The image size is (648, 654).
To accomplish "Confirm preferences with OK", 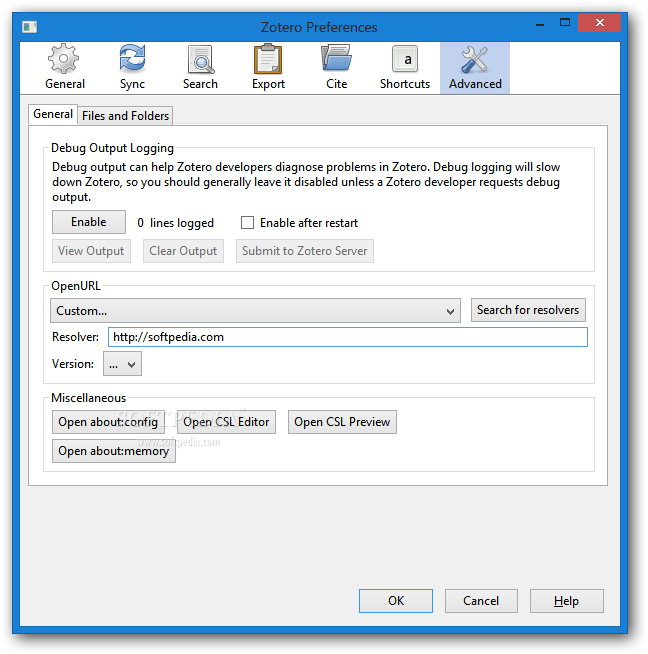I will 396,601.
